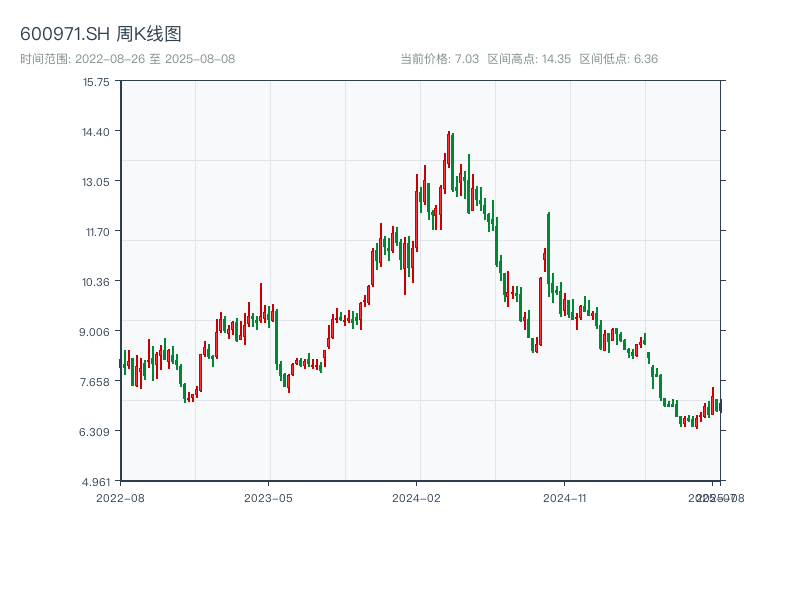The height and width of the screenshot is (600, 800).
Task: Click the 600971.SH 周K线图 chart title
Action: click(101, 35)
